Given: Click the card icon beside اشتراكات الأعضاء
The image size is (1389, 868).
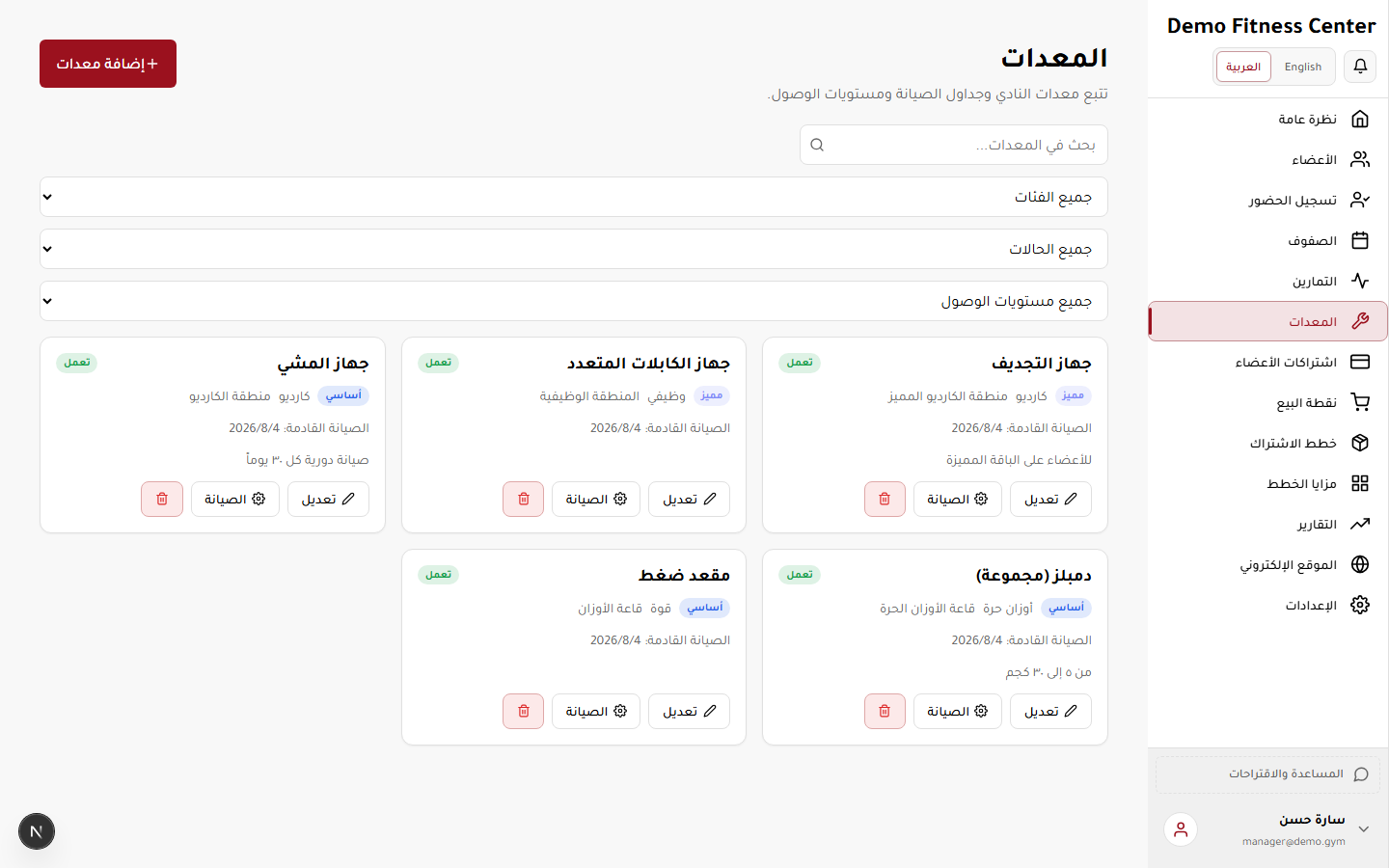Looking at the screenshot, I should pyautogui.click(x=1360, y=362).
